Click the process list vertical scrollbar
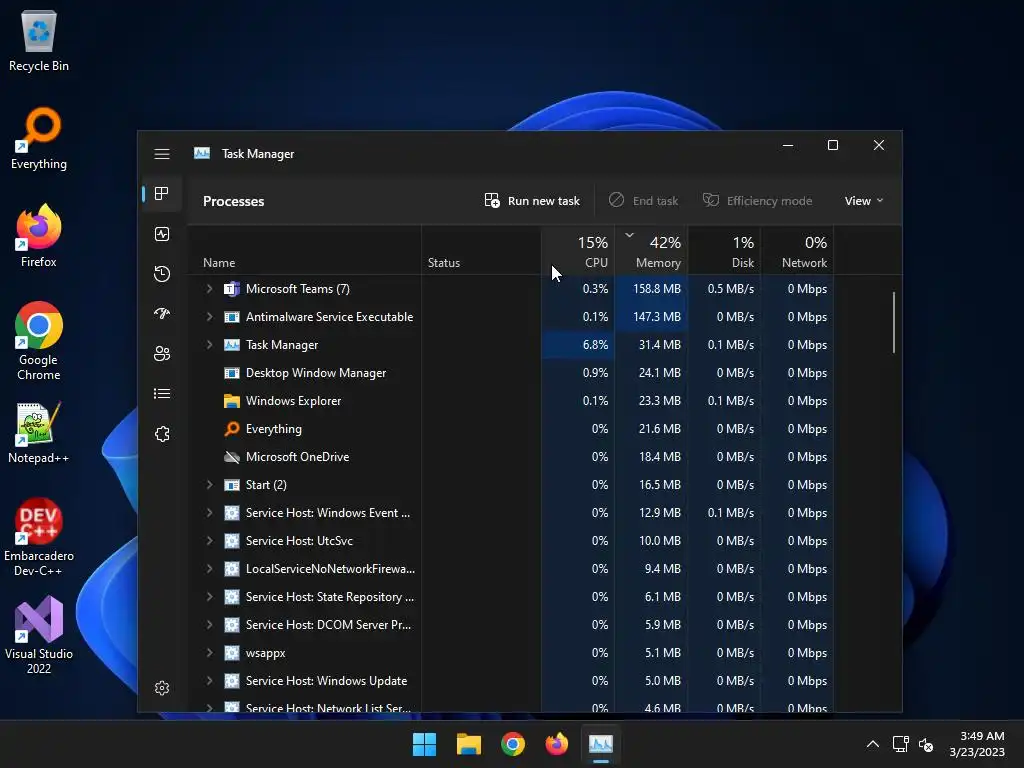This screenshot has width=1024, height=768. click(893, 323)
